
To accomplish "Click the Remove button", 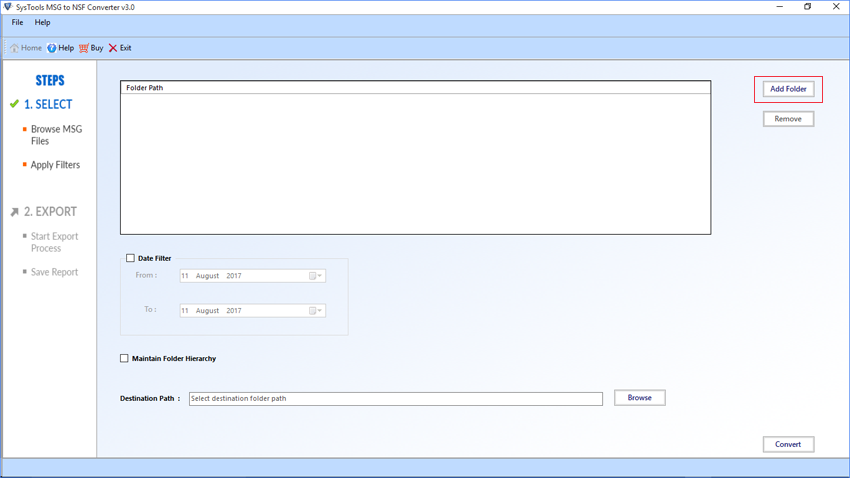I will pyautogui.click(x=788, y=119).
